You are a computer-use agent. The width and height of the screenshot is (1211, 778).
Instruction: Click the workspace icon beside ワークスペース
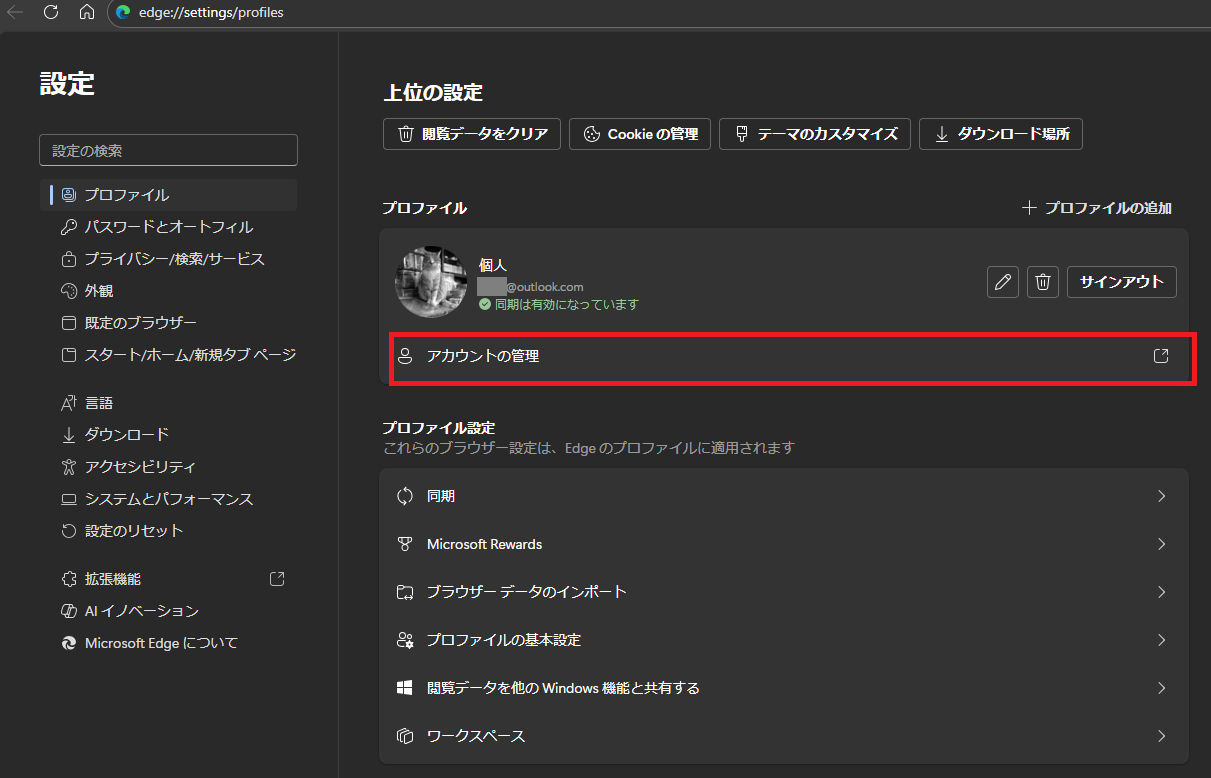point(405,736)
